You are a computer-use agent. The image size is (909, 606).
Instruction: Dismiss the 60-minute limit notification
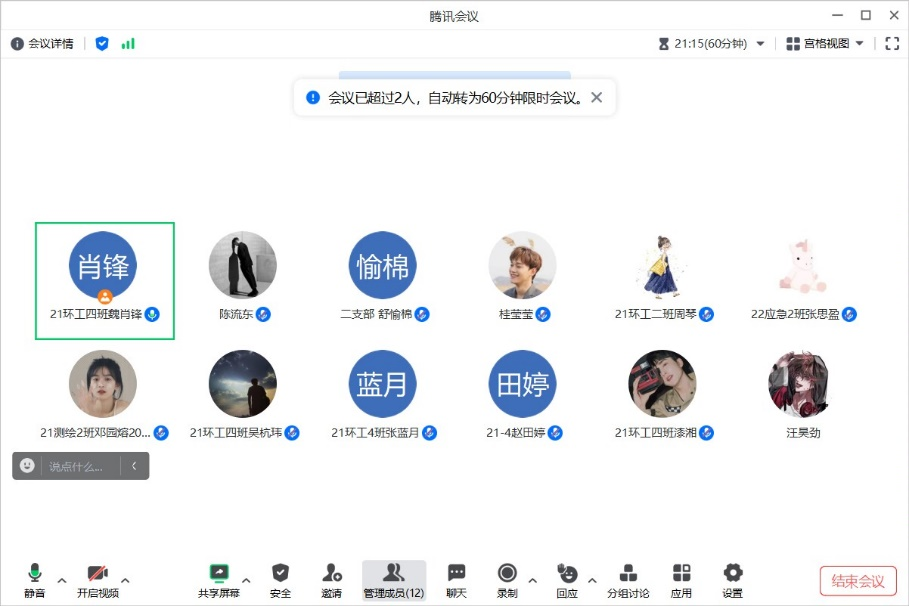(x=597, y=98)
